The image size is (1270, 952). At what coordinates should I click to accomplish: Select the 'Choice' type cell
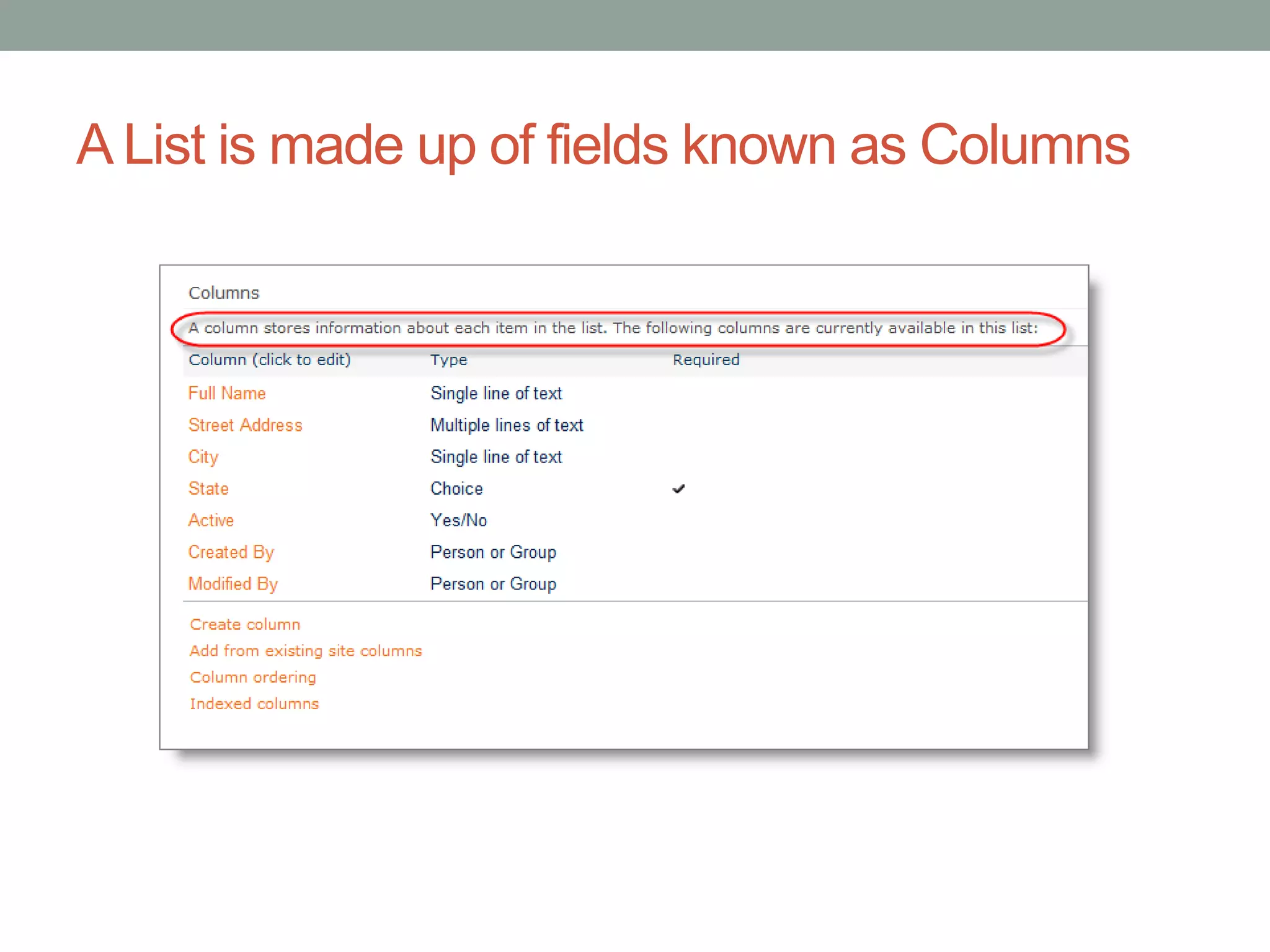pyautogui.click(x=456, y=489)
